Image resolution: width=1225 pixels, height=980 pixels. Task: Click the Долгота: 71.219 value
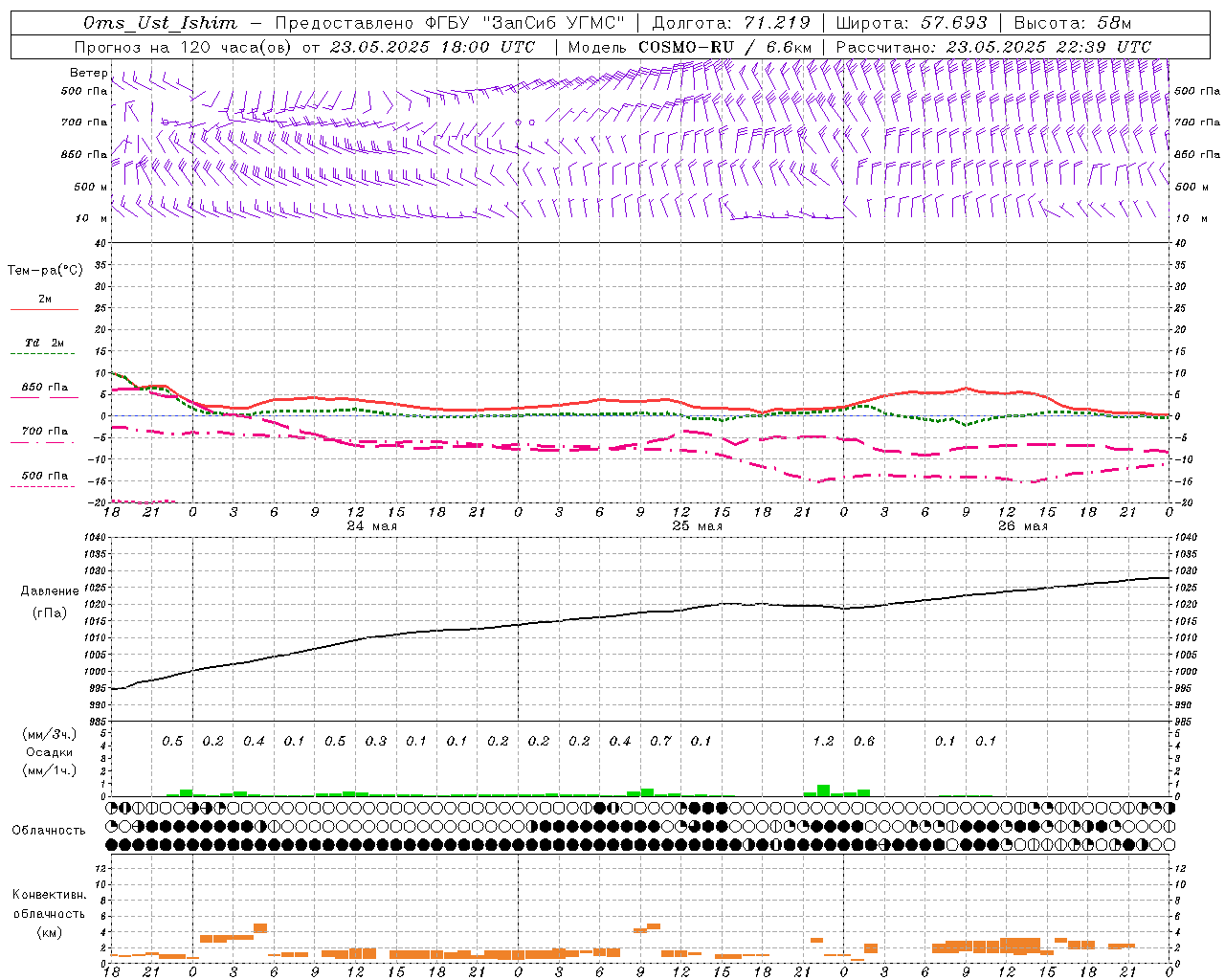tap(731, 23)
